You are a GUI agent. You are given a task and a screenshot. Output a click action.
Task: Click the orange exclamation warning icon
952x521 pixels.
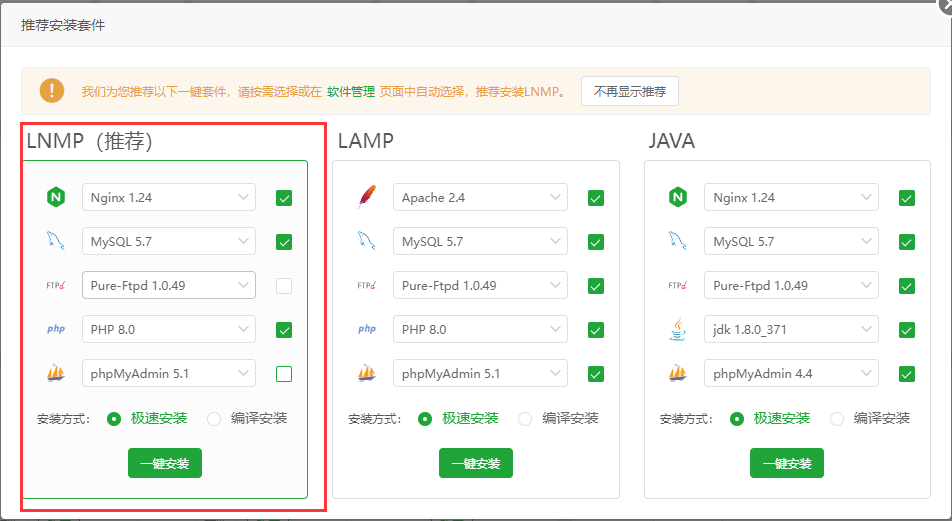pos(52,91)
